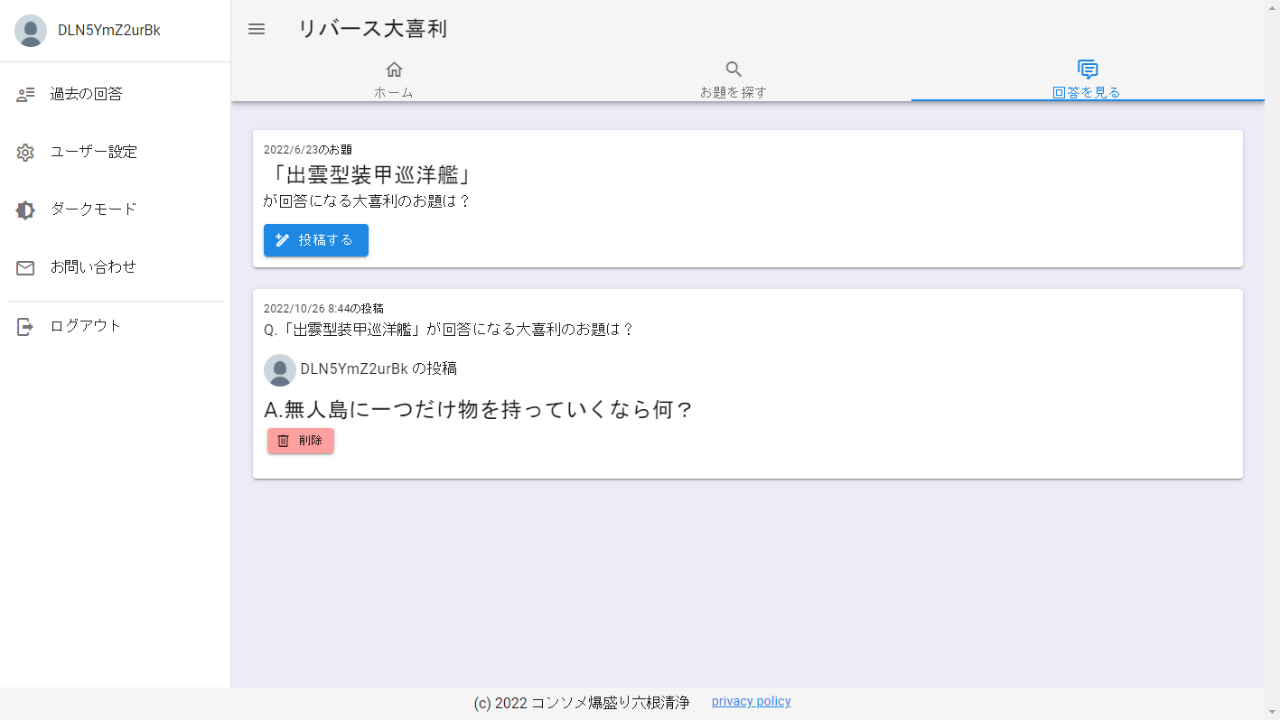Click sidebar user avatar at top
Screen dimensions: 1280x720
coord(31,31)
